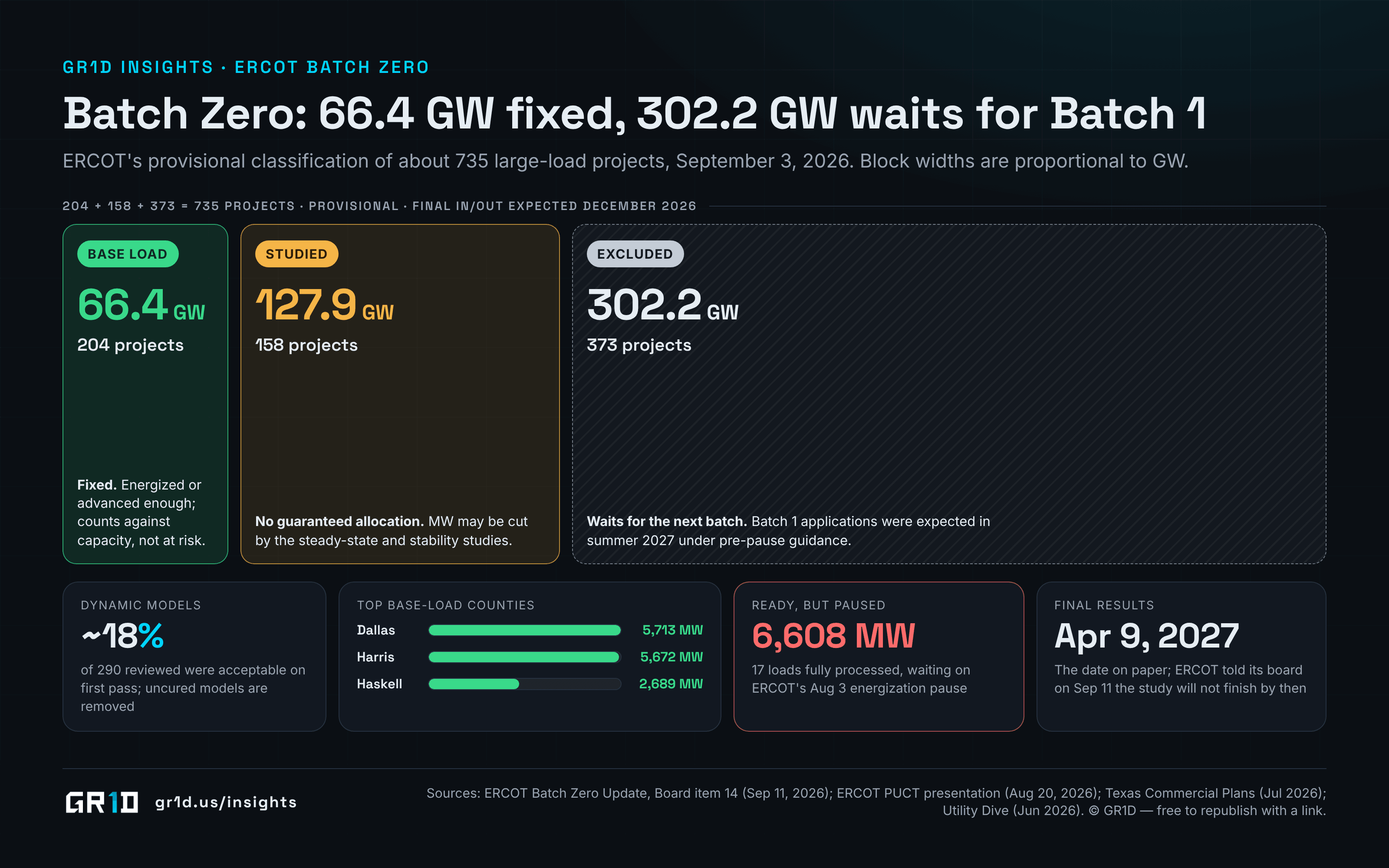Open the gr1d.us/insights link
1389x868 pixels.
point(226,802)
